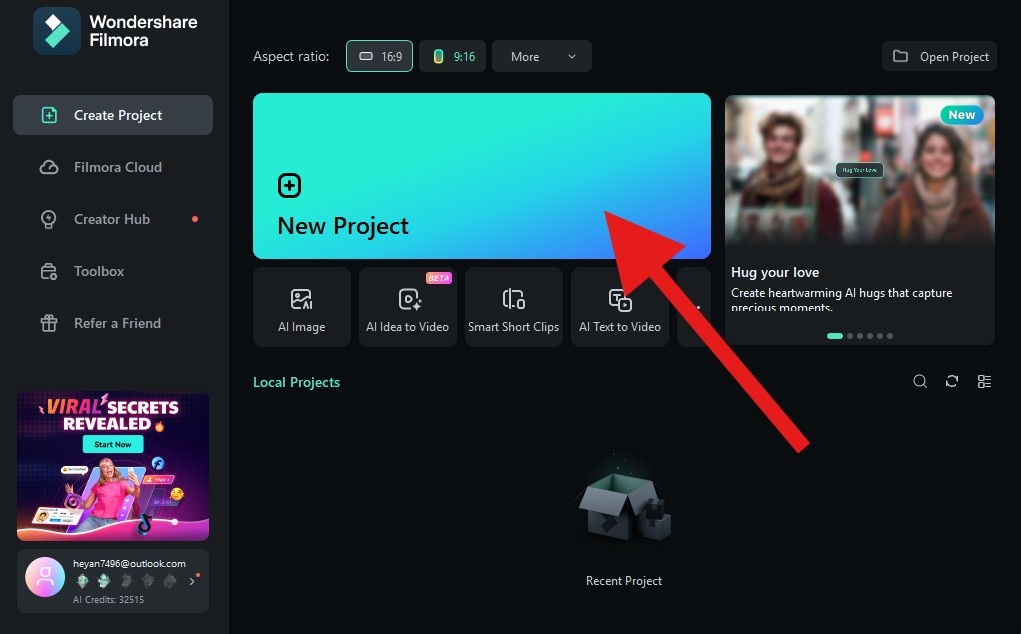Click the New badge on promo card
This screenshot has height=634, width=1021.
962,115
